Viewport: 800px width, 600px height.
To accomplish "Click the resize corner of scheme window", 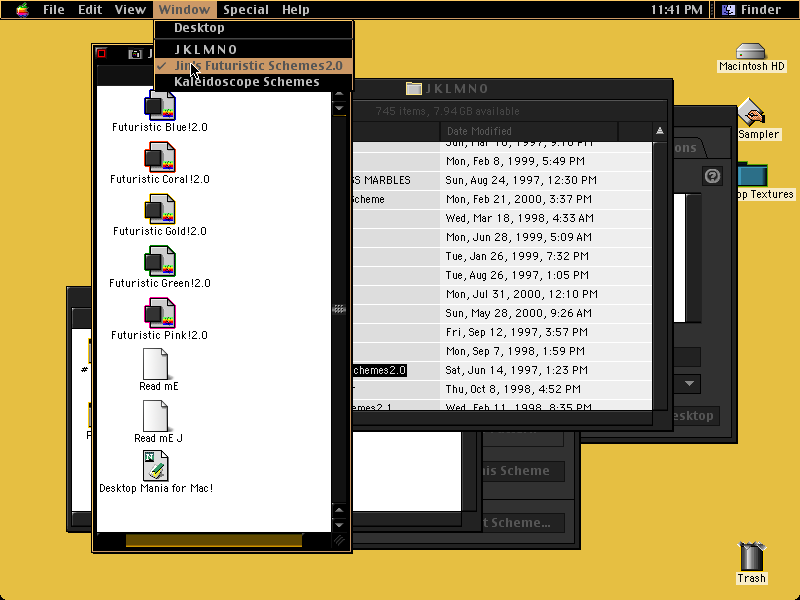I will (x=339, y=540).
